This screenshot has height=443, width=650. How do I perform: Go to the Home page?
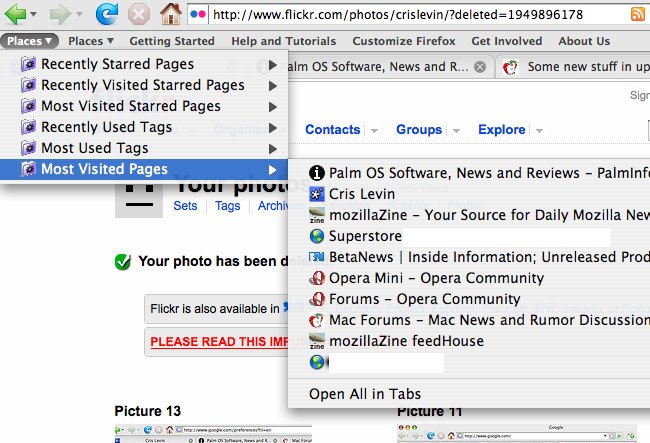point(171,14)
